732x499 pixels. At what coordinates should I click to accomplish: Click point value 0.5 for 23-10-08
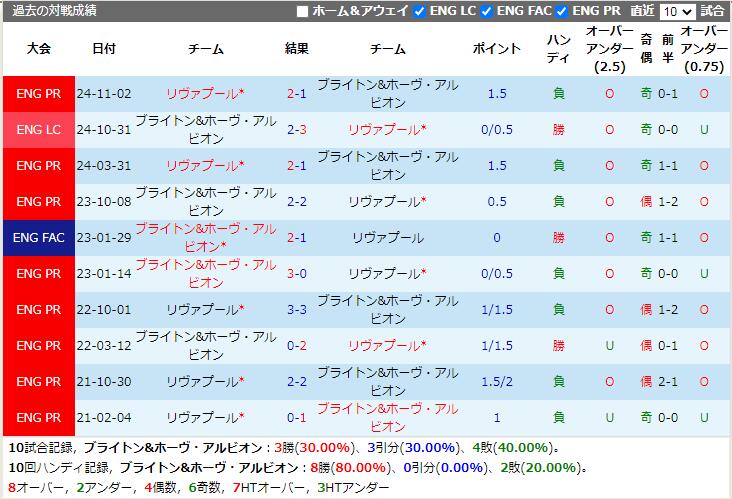point(497,202)
